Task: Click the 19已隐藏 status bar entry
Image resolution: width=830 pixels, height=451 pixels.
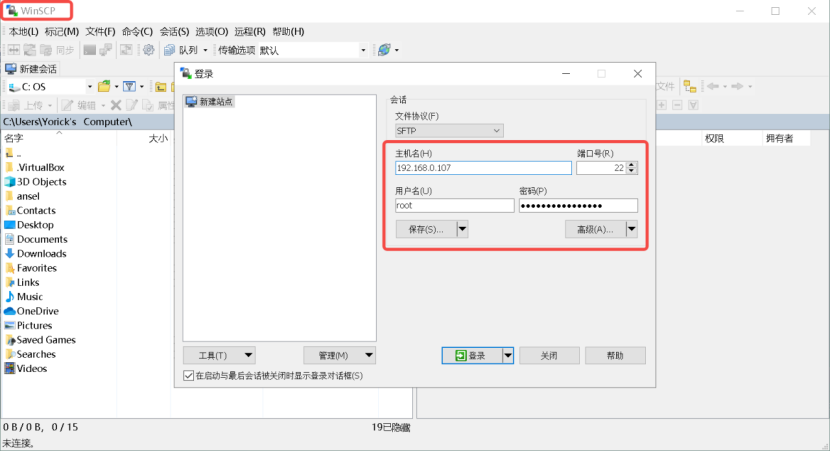Action: (x=391, y=427)
